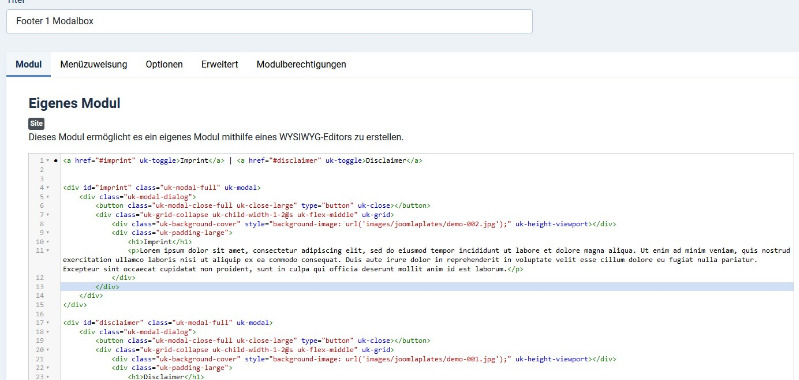Click the '#disclaimer' href in line 1
Viewport: 799px width, 380px height.
pos(297,160)
